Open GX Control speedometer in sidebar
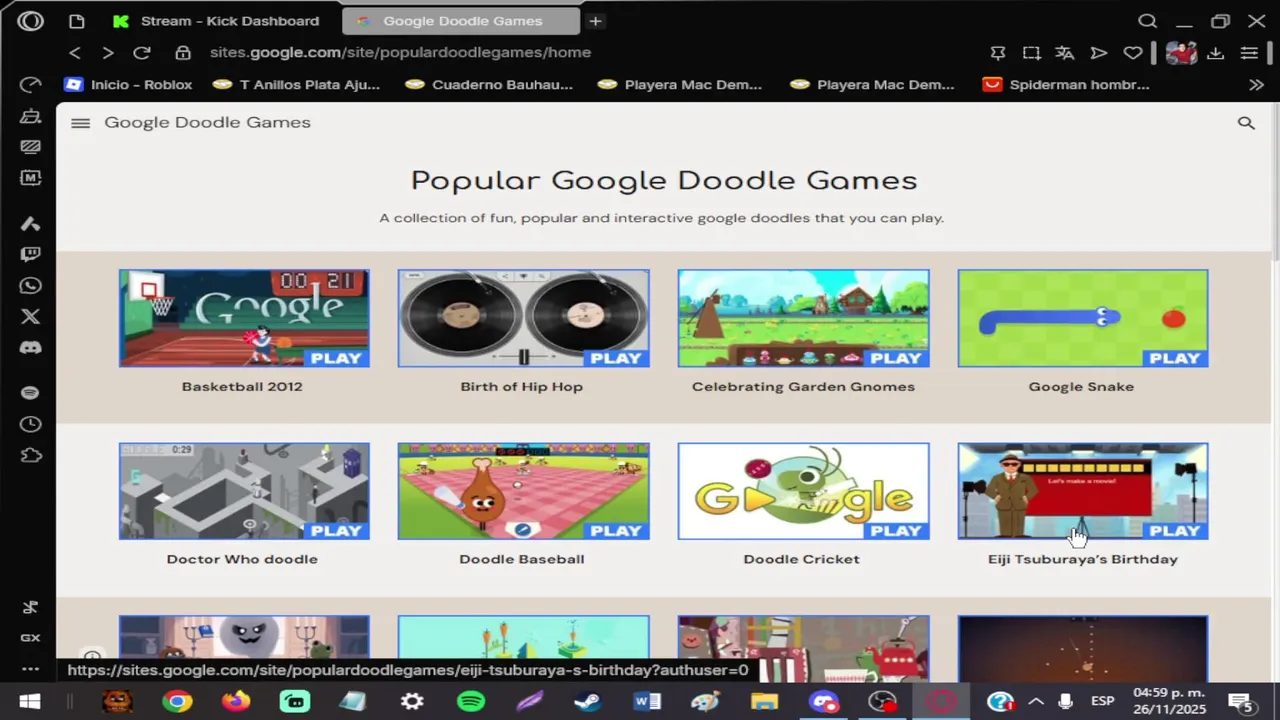The height and width of the screenshot is (720, 1280). click(30, 85)
